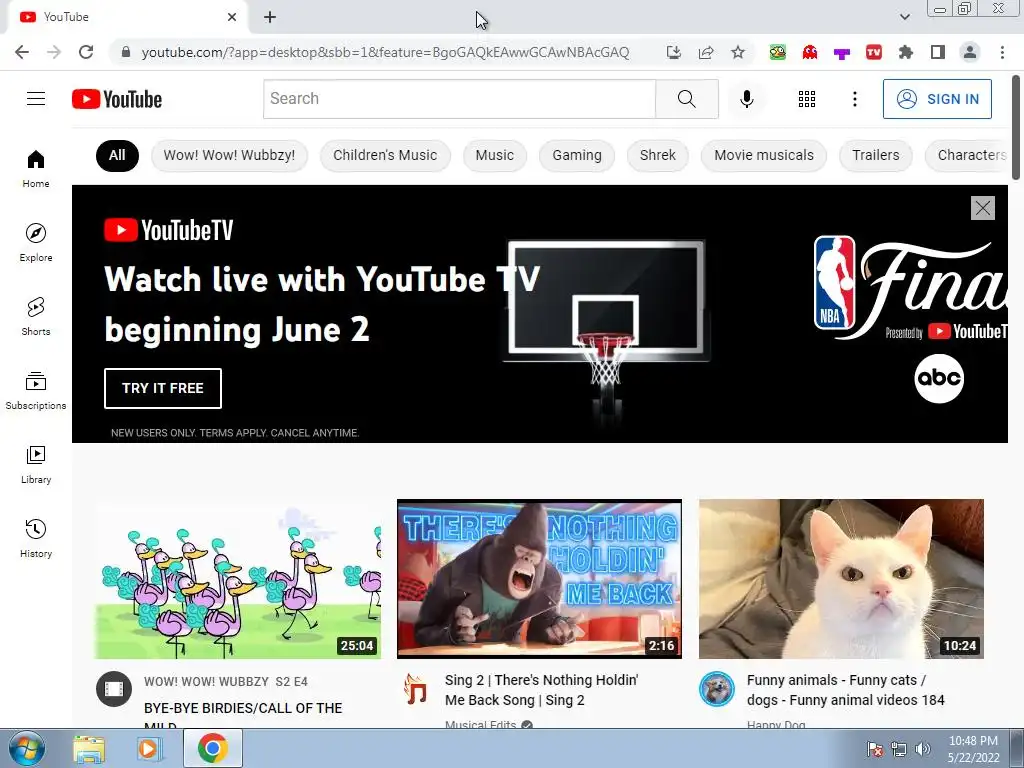This screenshot has width=1024, height=768.
Task: Open File Explorer from taskbar
Action: point(89,749)
